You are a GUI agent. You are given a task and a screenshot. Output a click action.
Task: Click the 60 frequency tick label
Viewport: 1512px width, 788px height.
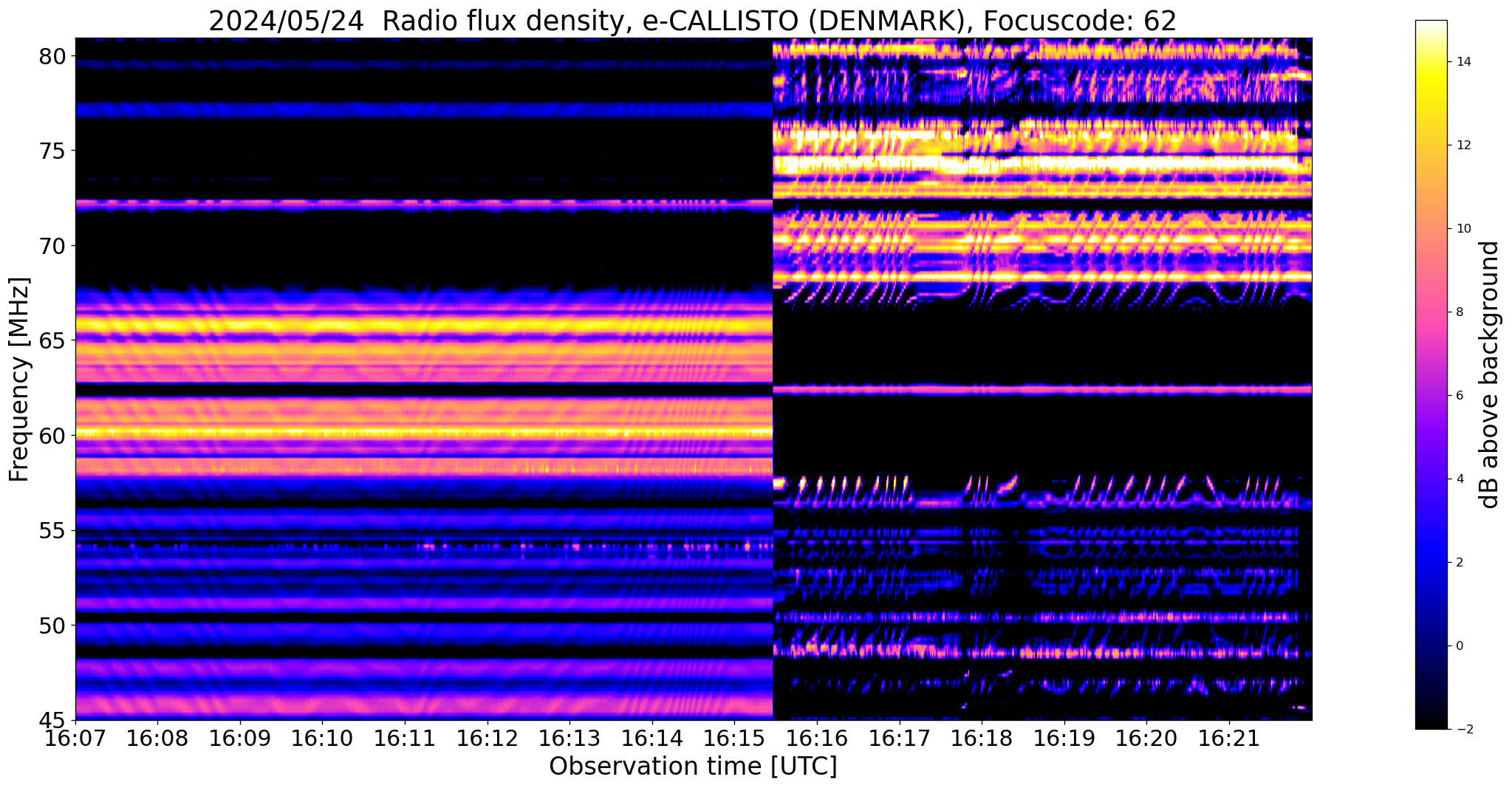[x=52, y=436]
